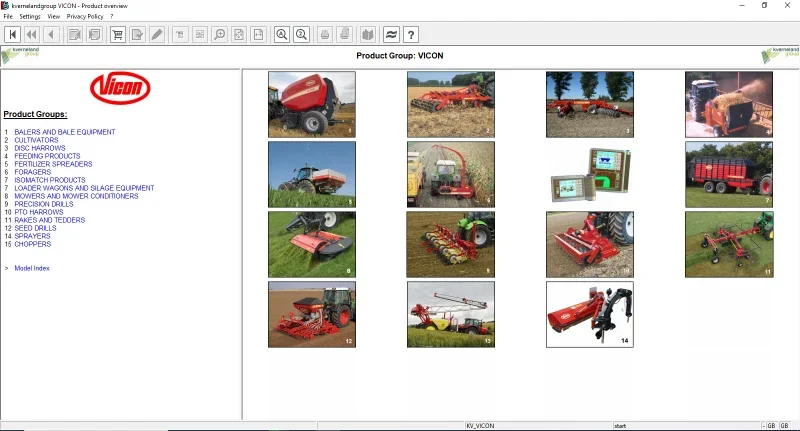Select the forager in maize thumbnail
This screenshot has height=431, width=800.
coord(451,174)
